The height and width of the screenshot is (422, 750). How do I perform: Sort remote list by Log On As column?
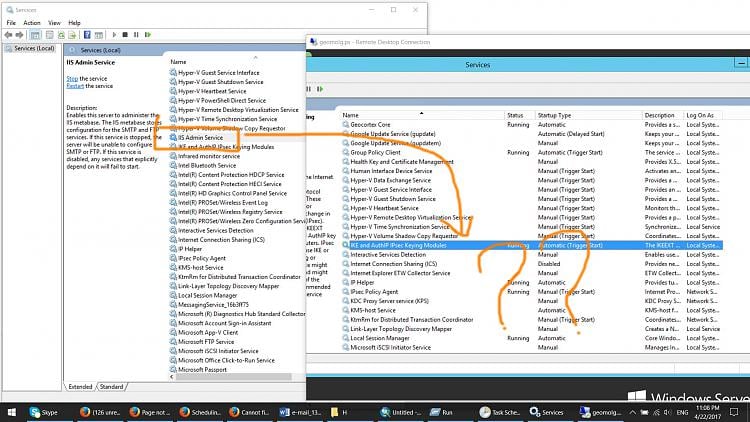[702, 115]
